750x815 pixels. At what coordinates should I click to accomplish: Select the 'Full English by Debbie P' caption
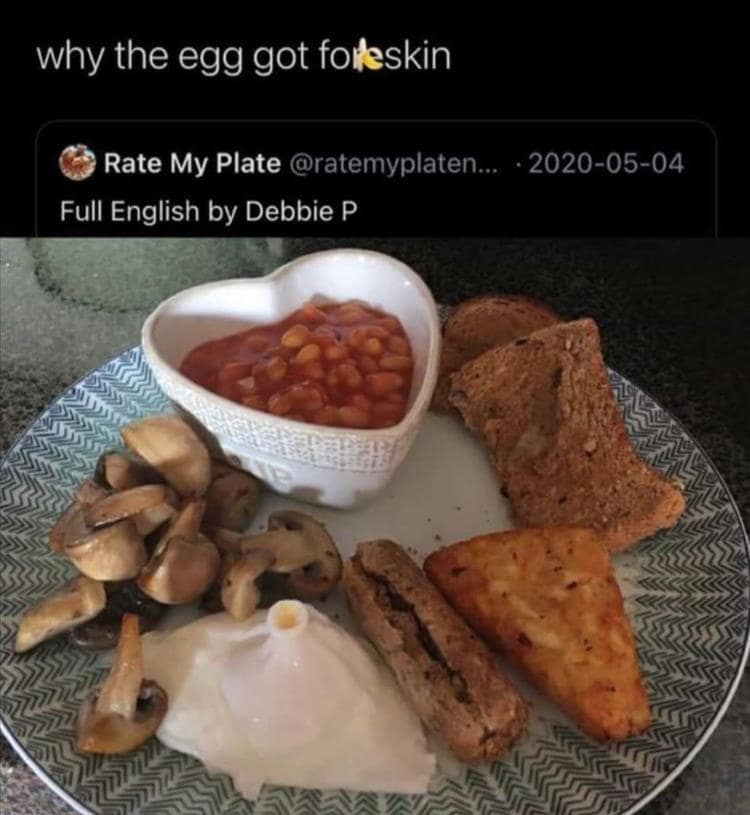[209, 211]
